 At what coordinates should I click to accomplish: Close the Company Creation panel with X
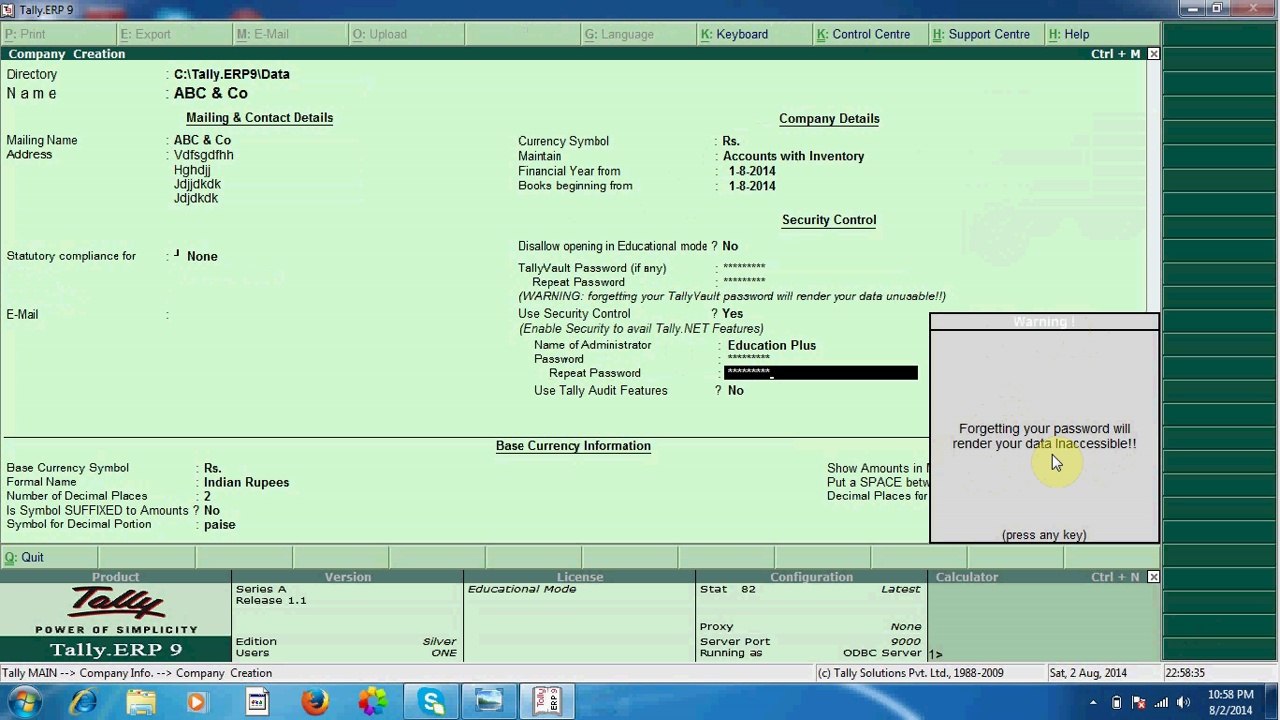point(1153,54)
